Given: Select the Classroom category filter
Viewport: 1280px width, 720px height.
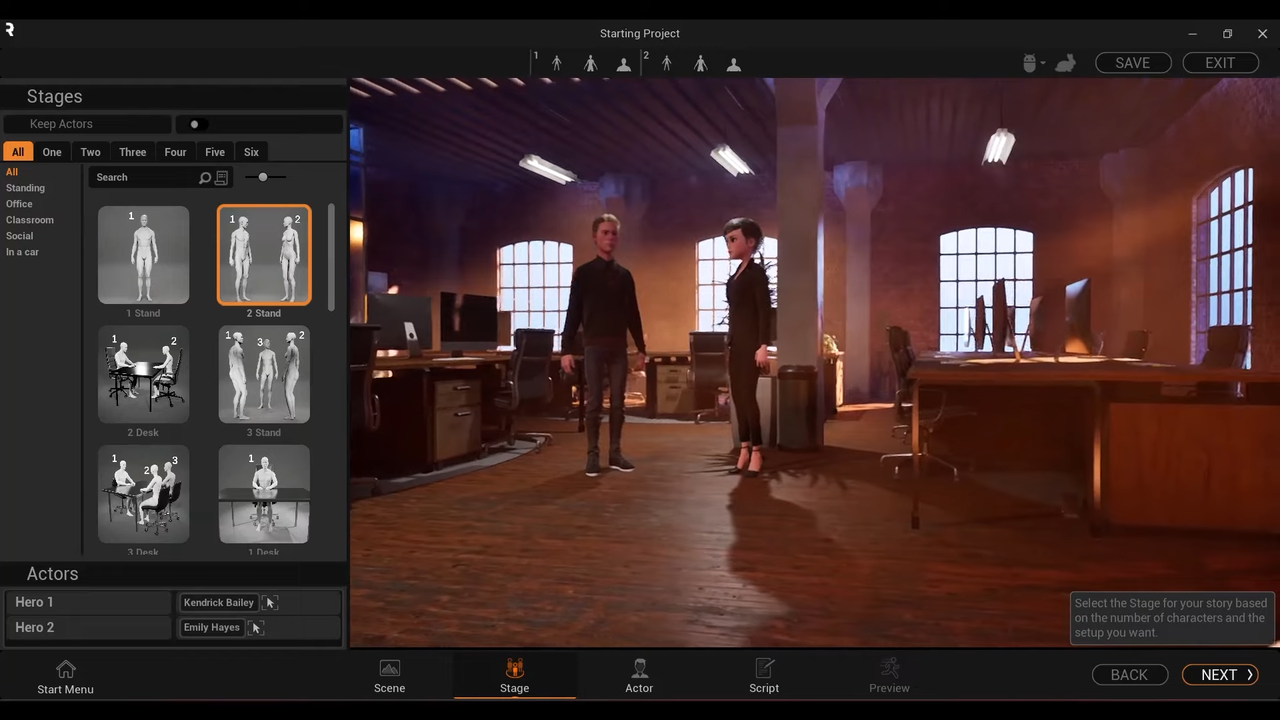Looking at the screenshot, I should [x=30, y=219].
